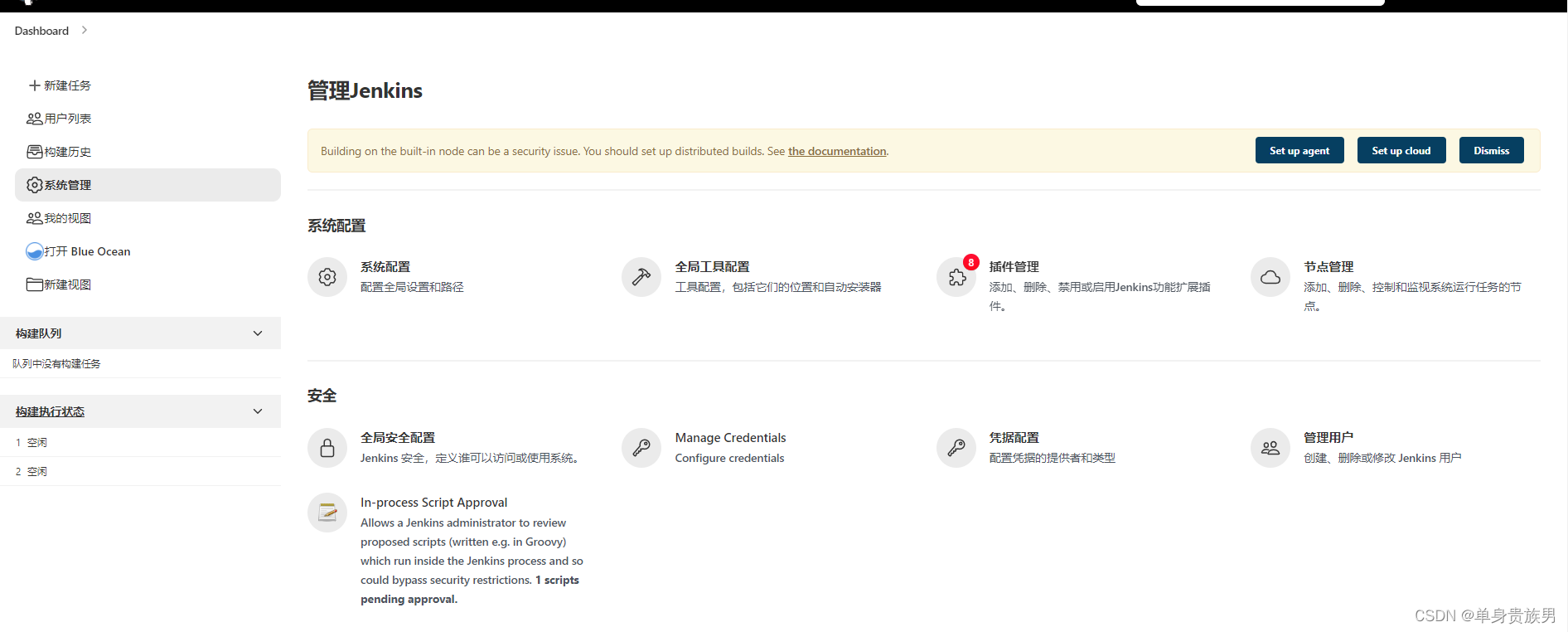Collapse the 构建执行状态 panel chevron
Viewport: 1568px width, 632px height.
pyautogui.click(x=258, y=411)
